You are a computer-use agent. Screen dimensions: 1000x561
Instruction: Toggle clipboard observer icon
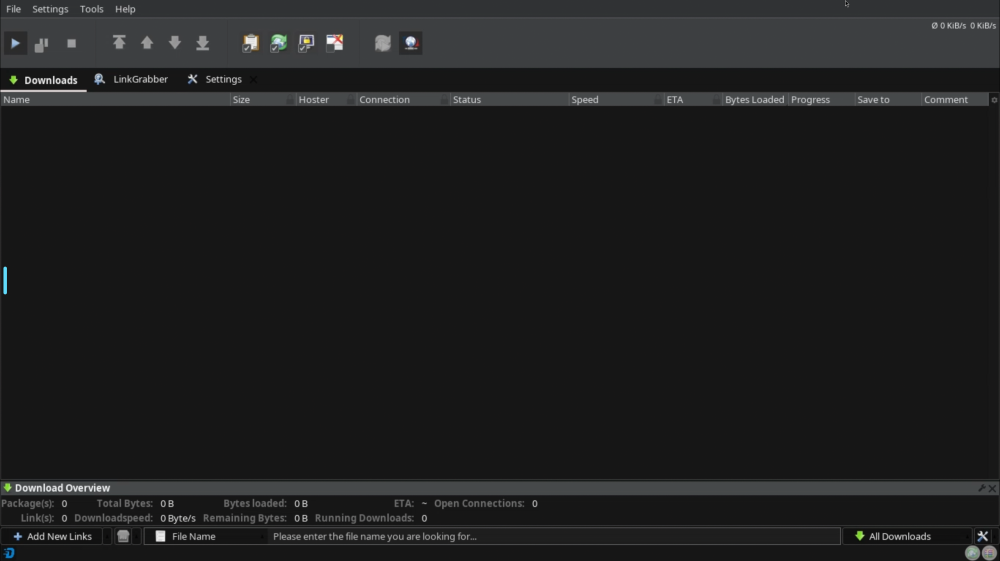point(251,43)
